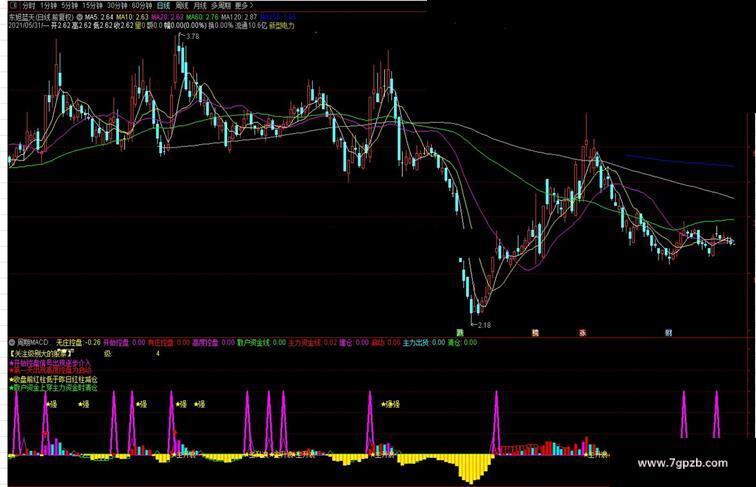Open MA settings circle icon beside MA5
This screenshot has height=487, width=756.
click(80, 17)
